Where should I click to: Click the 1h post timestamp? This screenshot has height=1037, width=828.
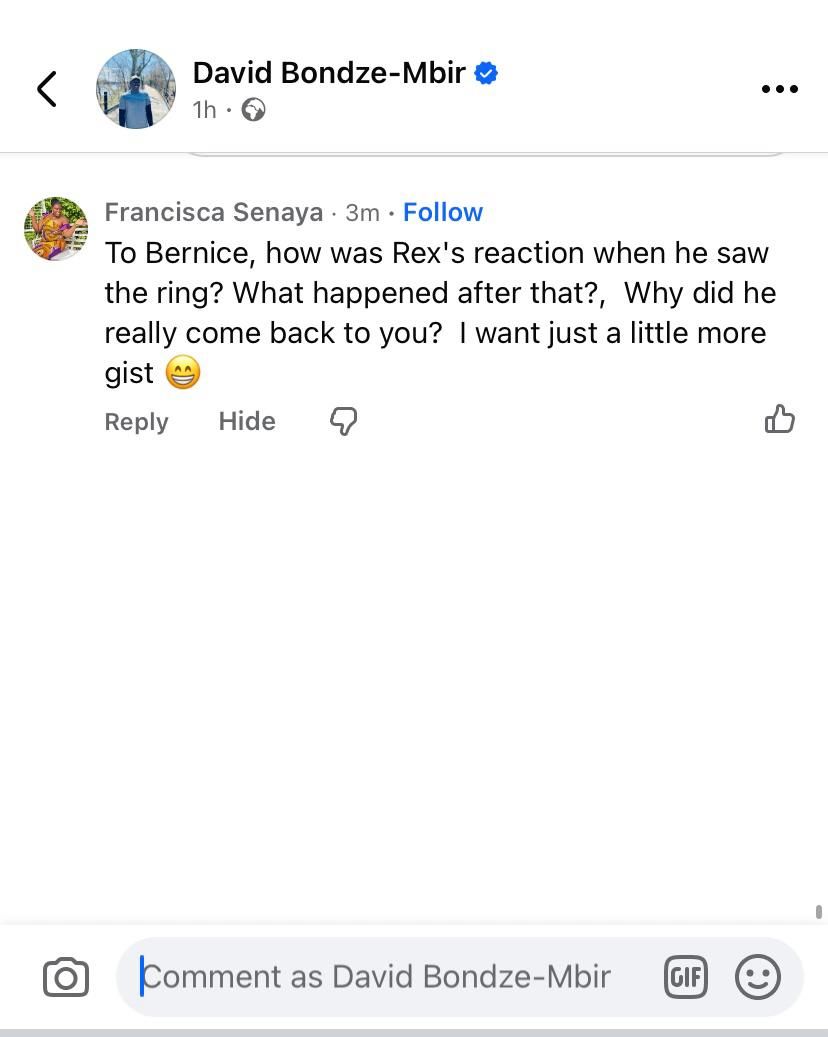coord(204,110)
